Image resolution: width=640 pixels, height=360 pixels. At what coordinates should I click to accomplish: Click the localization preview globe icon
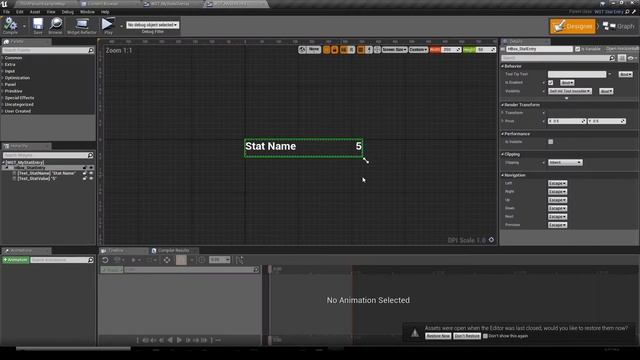point(302,50)
